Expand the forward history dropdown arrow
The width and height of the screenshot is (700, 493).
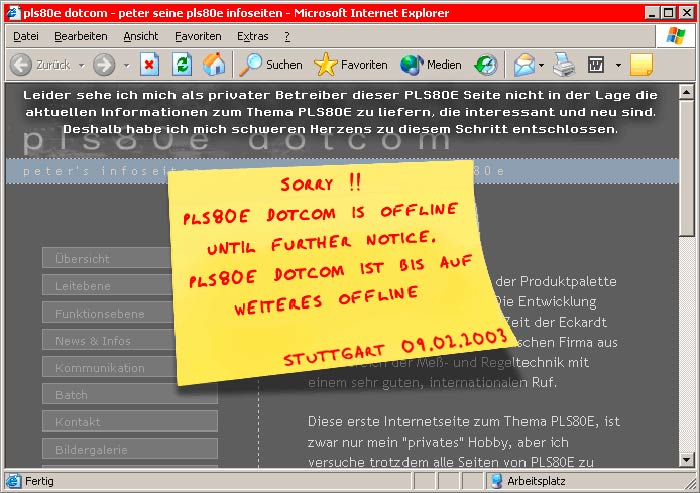point(126,65)
